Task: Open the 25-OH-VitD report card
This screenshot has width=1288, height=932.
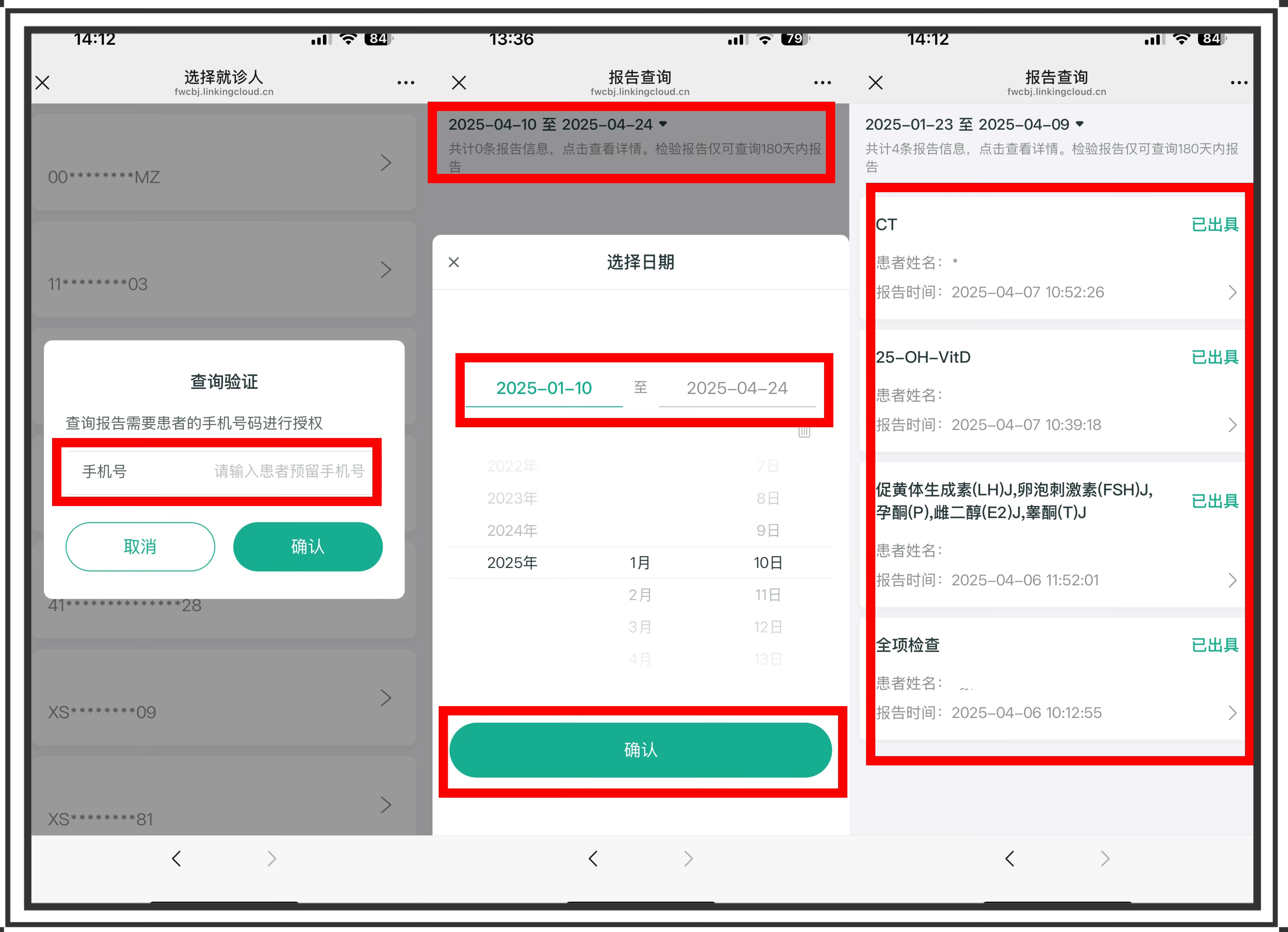Action: coord(1057,390)
